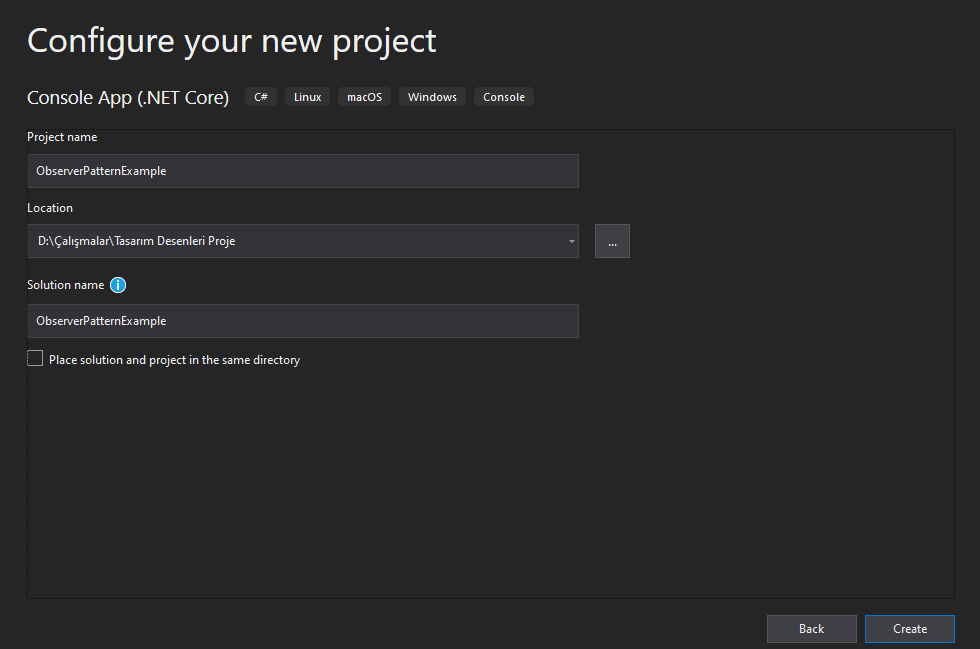Click the Solution name label text
Screen dimensions: 980x649
tap(66, 285)
